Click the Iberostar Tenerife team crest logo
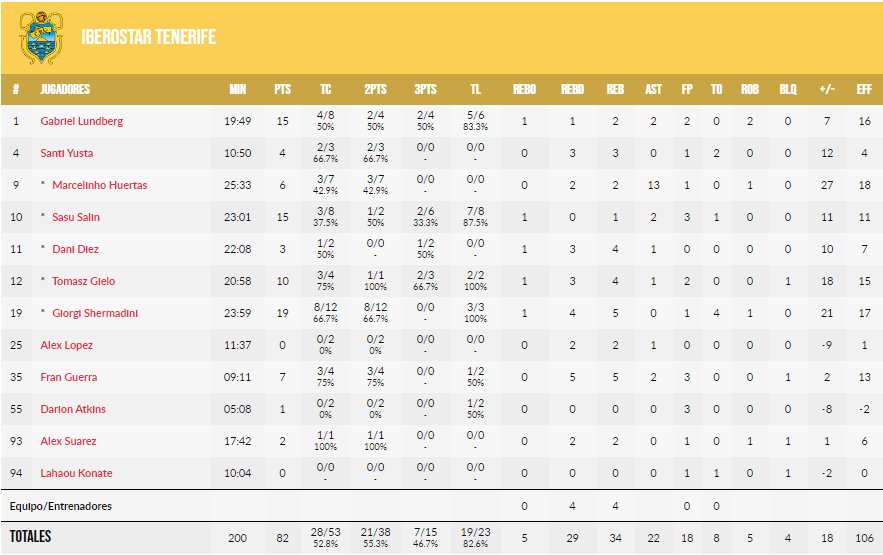This screenshot has width=883, height=555. click(x=41, y=37)
